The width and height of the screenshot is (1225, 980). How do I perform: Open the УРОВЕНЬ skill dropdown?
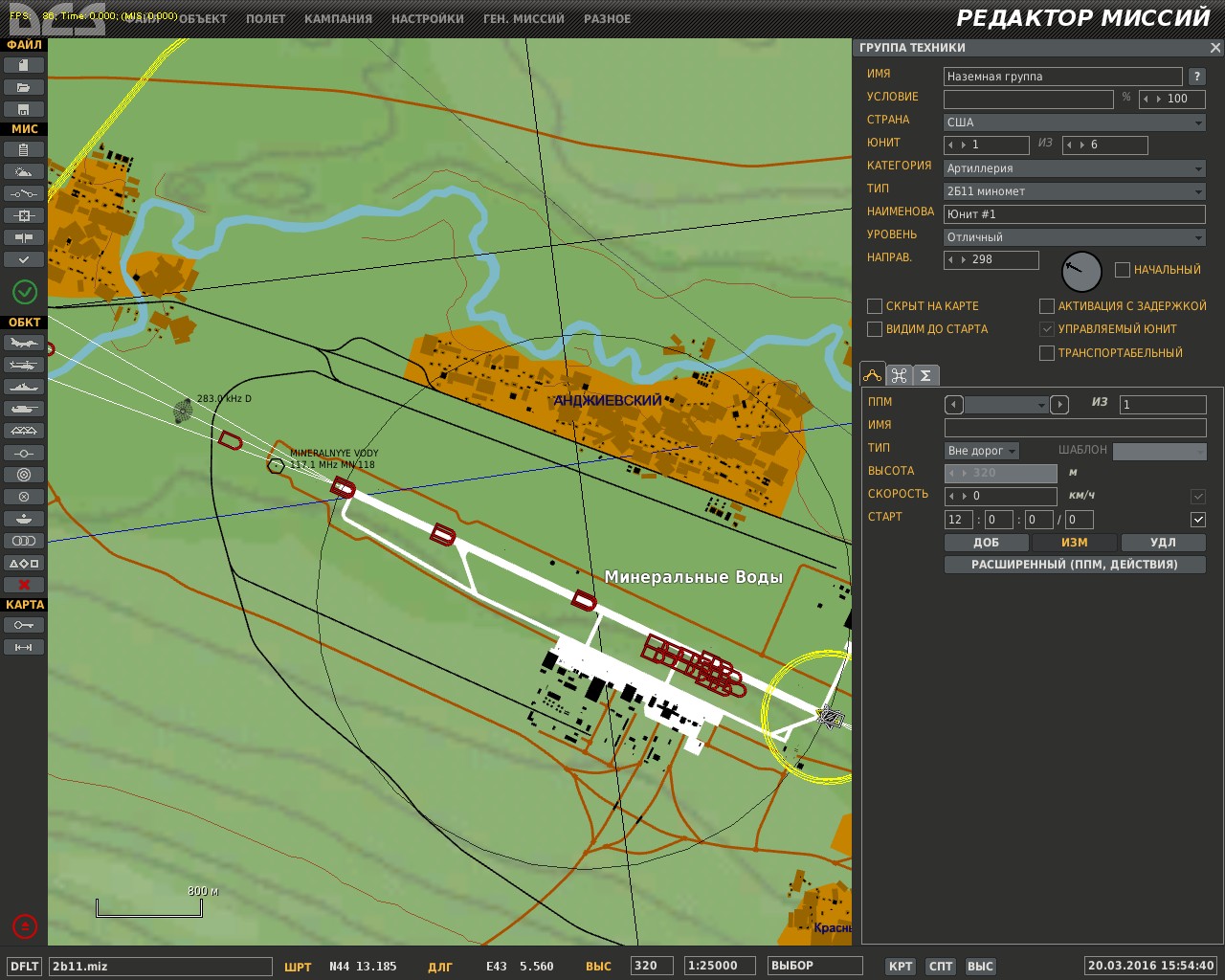[1075, 237]
